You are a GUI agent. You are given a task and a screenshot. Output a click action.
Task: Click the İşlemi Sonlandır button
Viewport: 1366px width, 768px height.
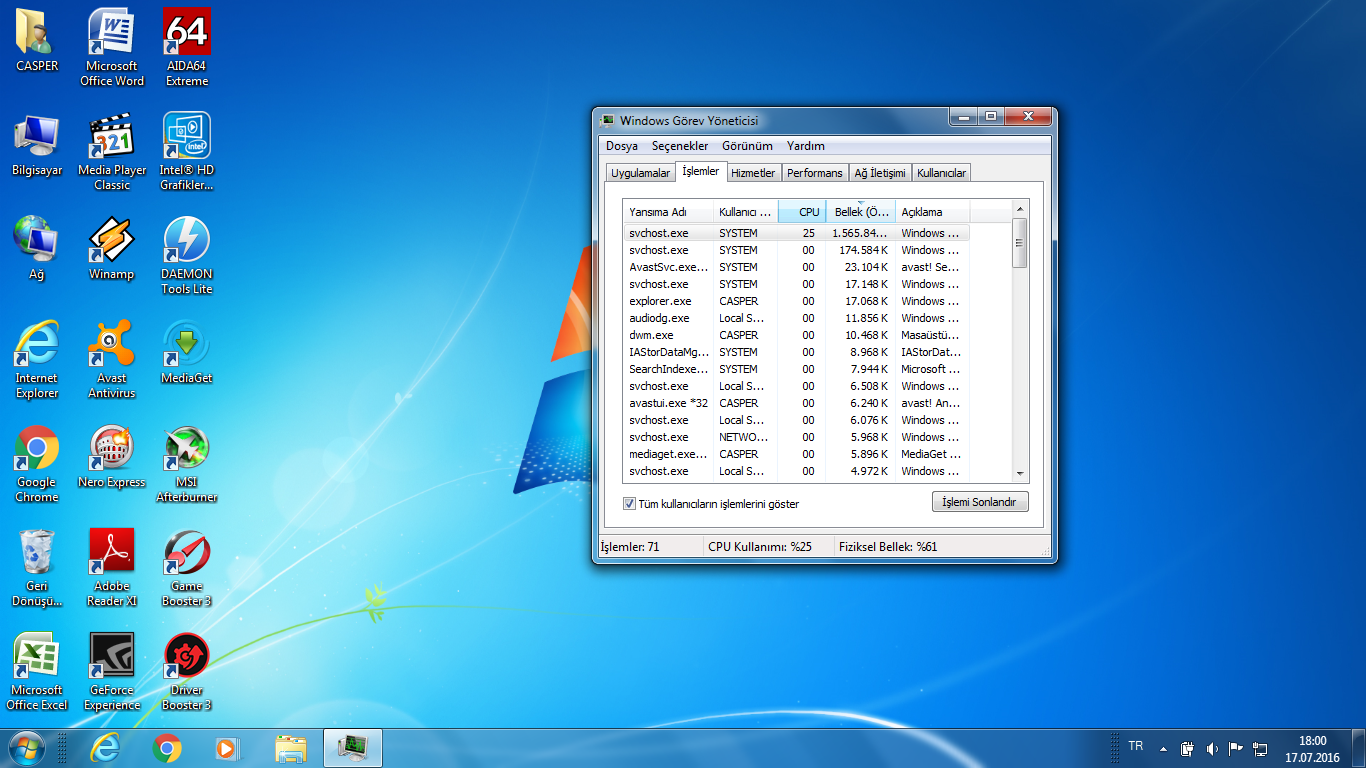(979, 502)
